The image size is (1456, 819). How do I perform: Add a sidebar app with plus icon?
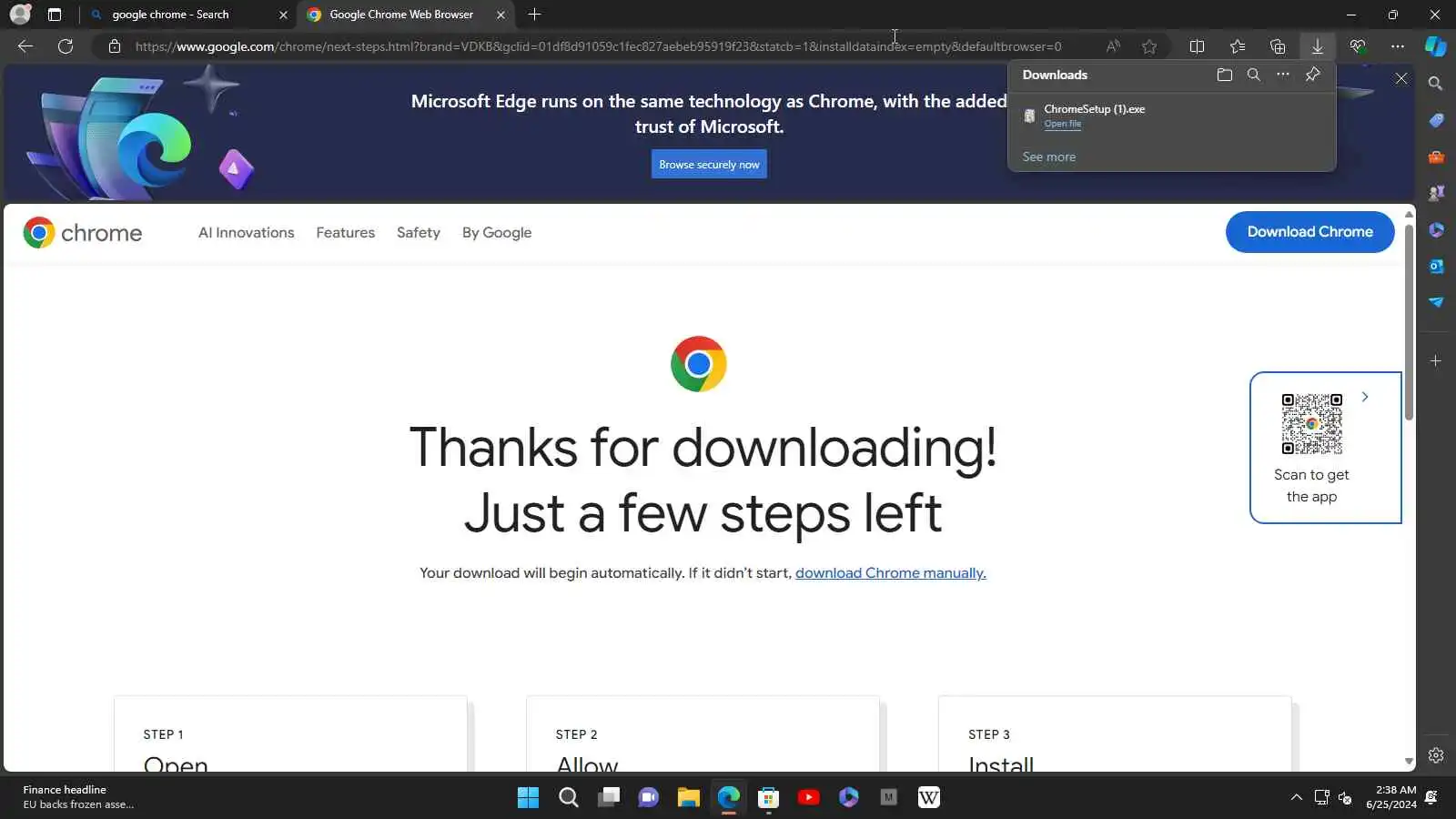pyautogui.click(x=1436, y=361)
